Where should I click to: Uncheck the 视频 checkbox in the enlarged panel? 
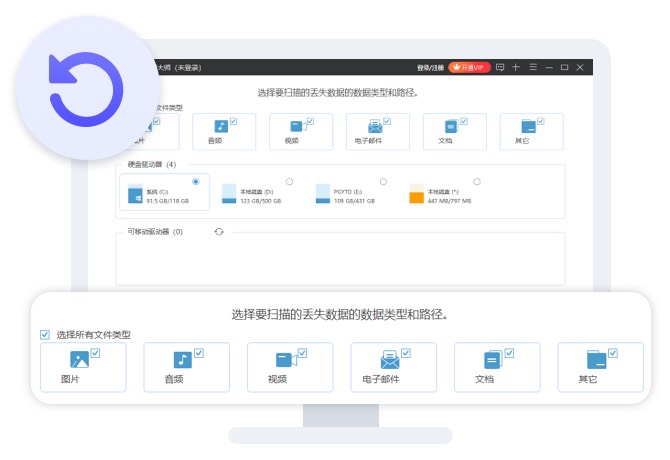click(302, 352)
